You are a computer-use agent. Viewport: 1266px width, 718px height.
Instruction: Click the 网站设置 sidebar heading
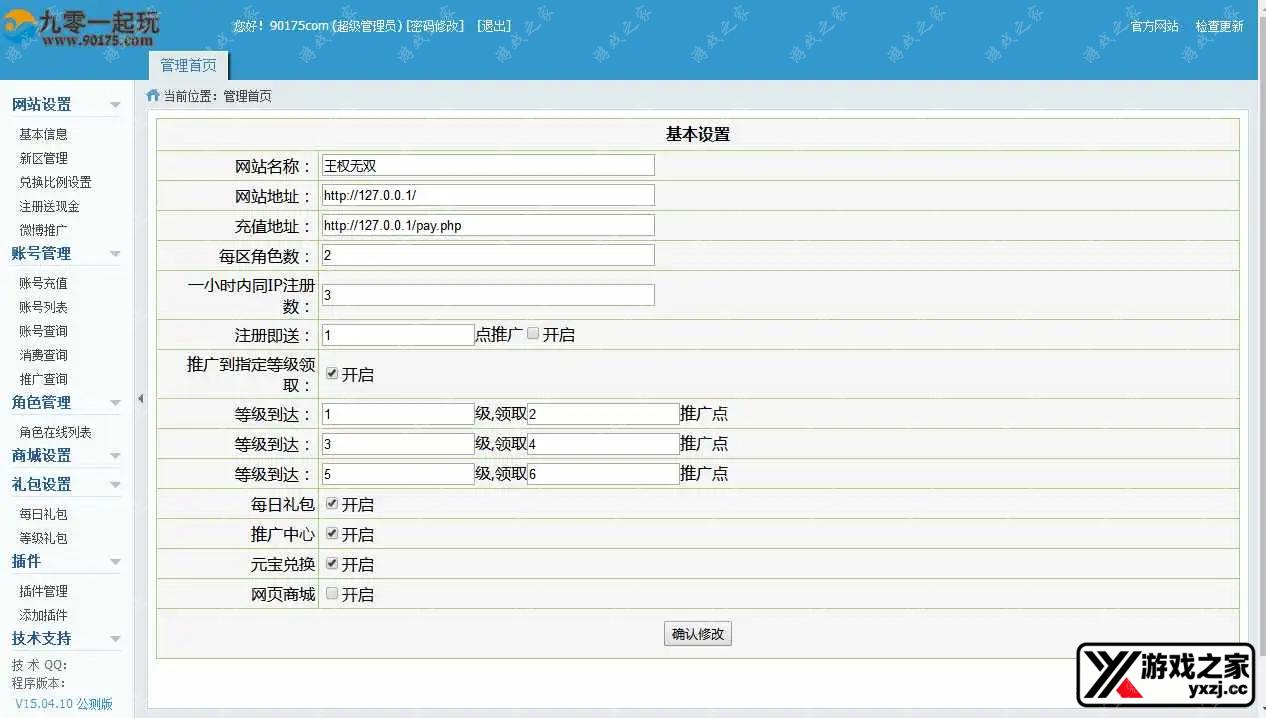42,104
